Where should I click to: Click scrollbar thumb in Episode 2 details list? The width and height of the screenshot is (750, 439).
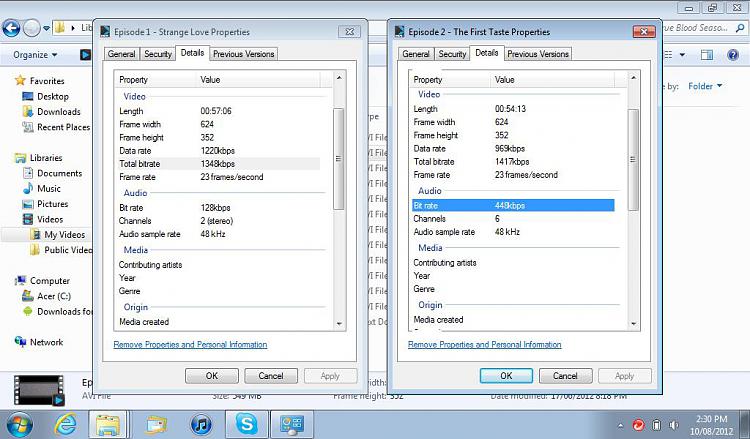(633, 160)
